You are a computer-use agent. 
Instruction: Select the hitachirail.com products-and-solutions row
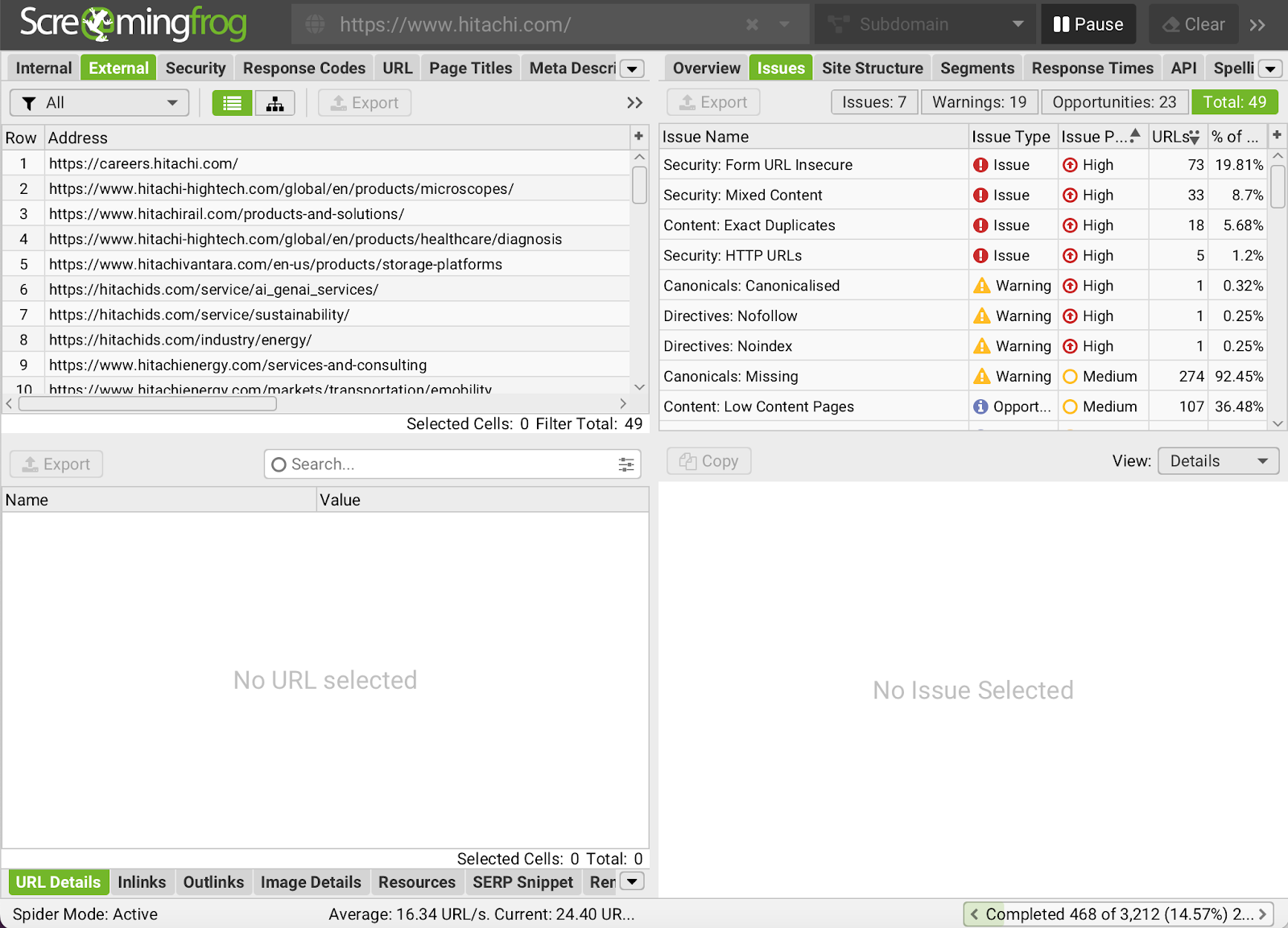[316, 214]
